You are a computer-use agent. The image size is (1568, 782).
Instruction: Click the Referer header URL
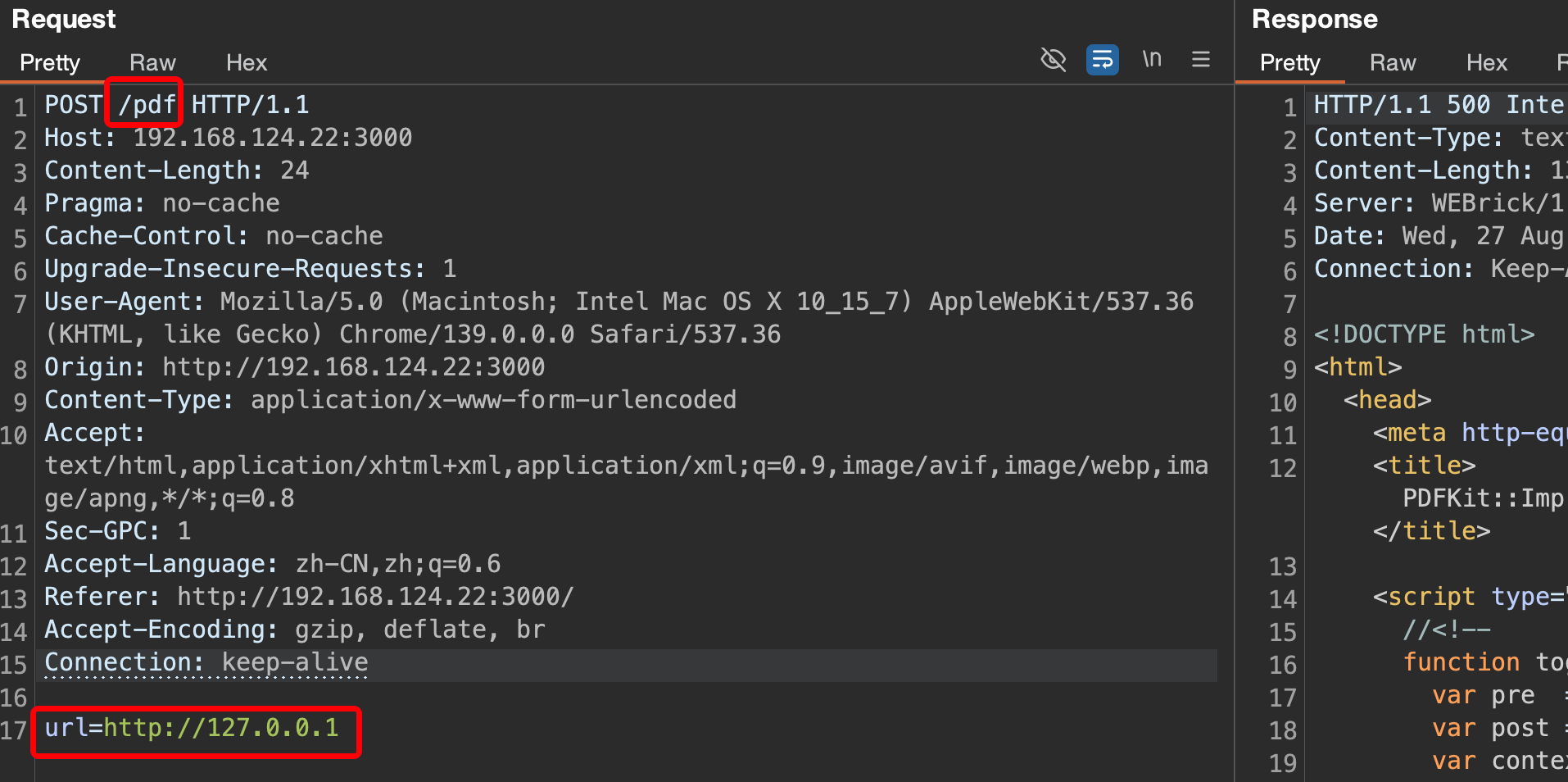[375, 597]
